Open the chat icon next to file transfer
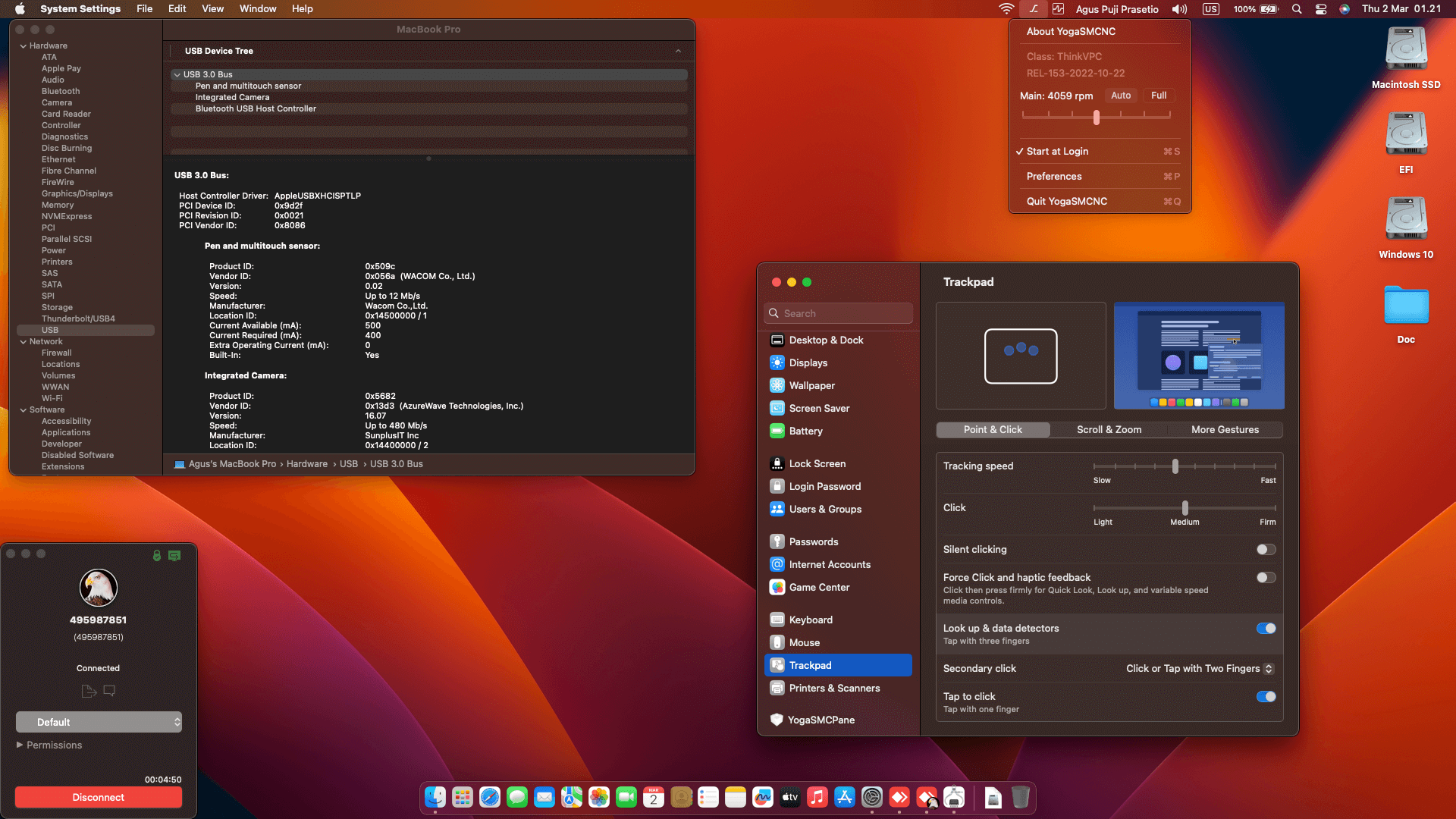The height and width of the screenshot is (819, 1456). click(x=109, y=691)
